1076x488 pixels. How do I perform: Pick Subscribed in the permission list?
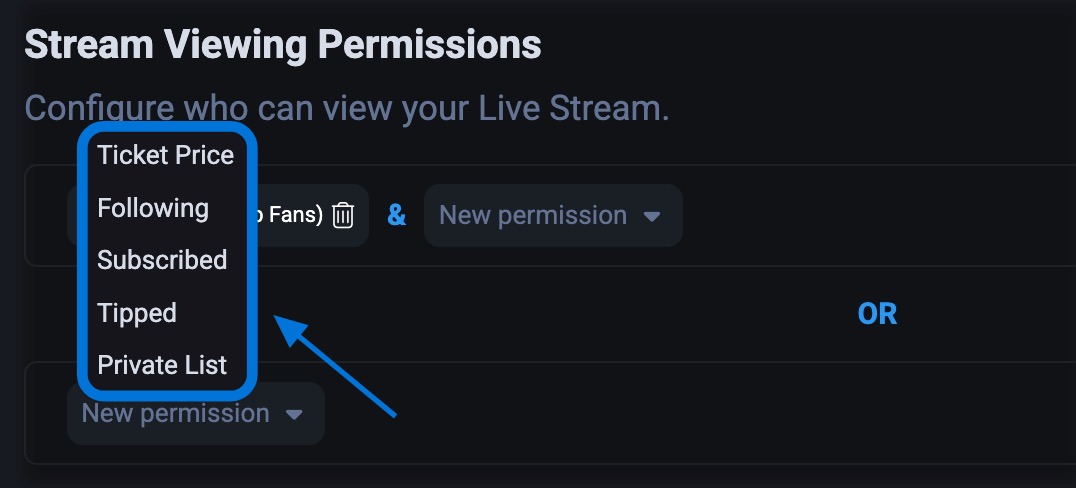tap(162, 260)
